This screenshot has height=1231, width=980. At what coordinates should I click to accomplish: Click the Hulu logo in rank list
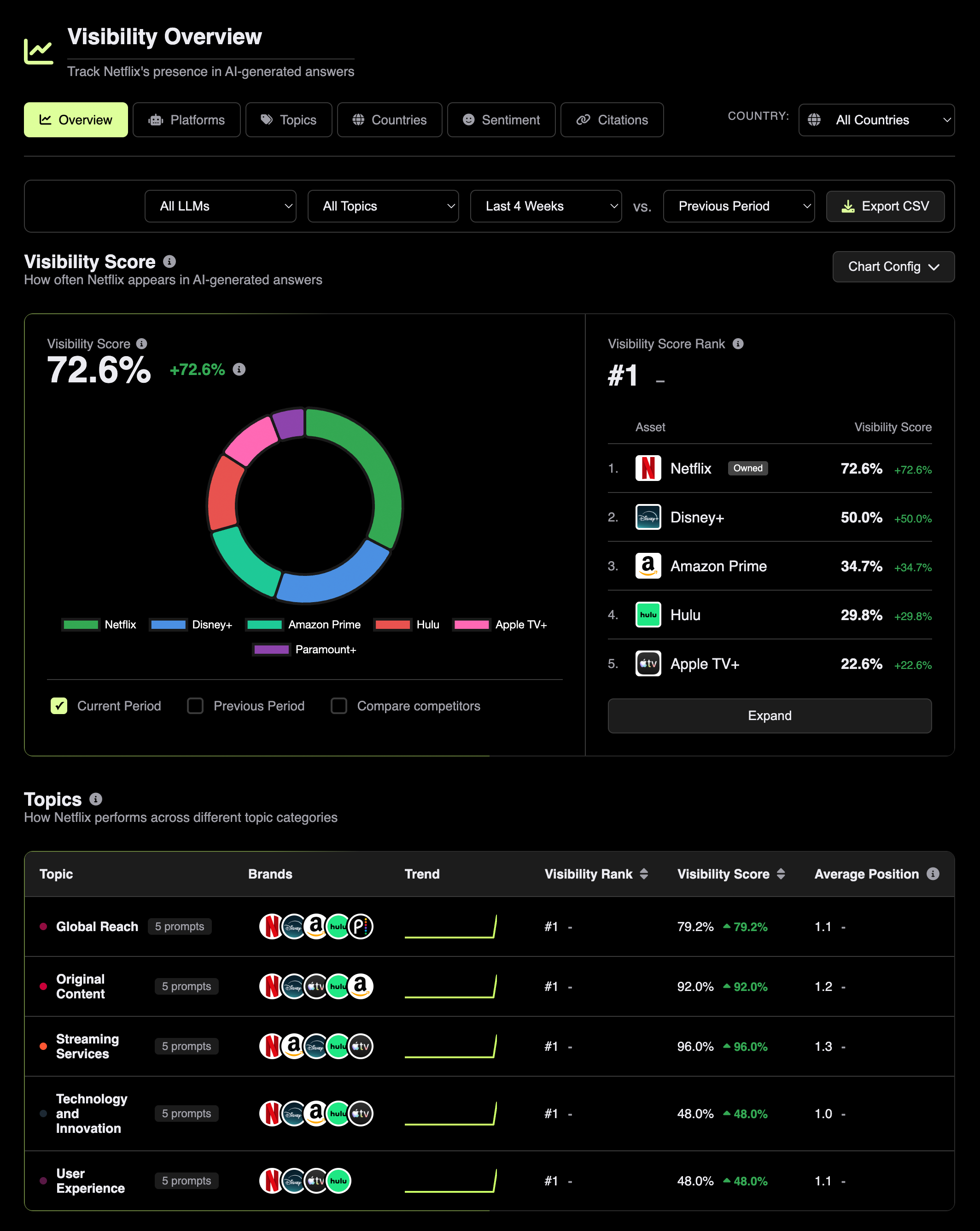click(x=648, y=615)
